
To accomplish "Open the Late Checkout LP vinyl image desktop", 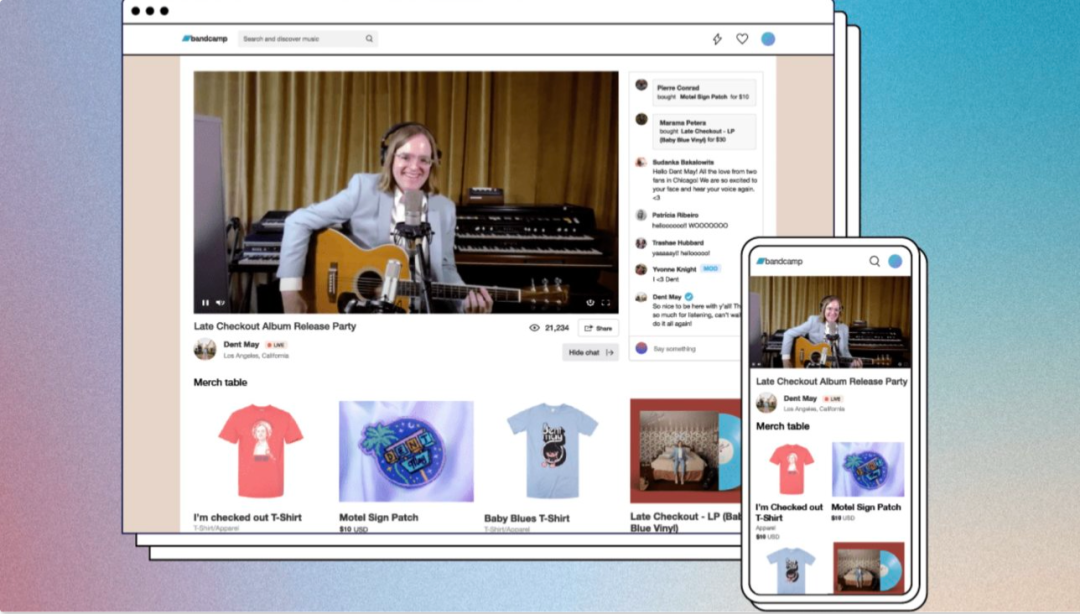I will click(685, 451).
